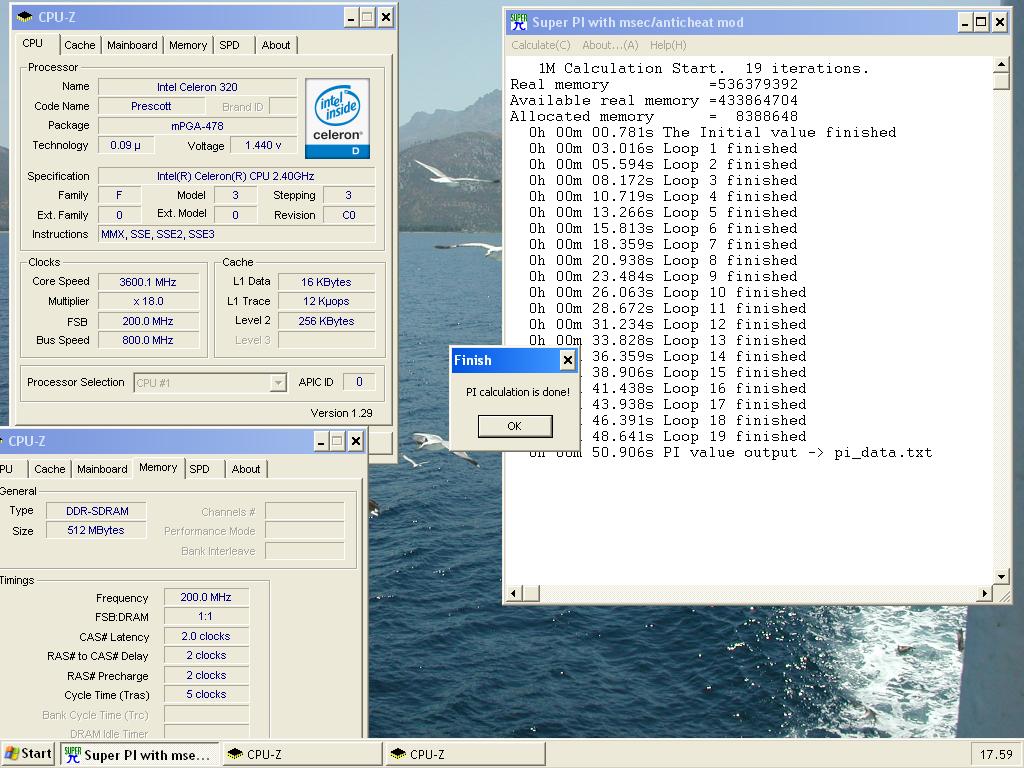Click the APIC ID value field
1024x768 pixels.
(359, 382)
